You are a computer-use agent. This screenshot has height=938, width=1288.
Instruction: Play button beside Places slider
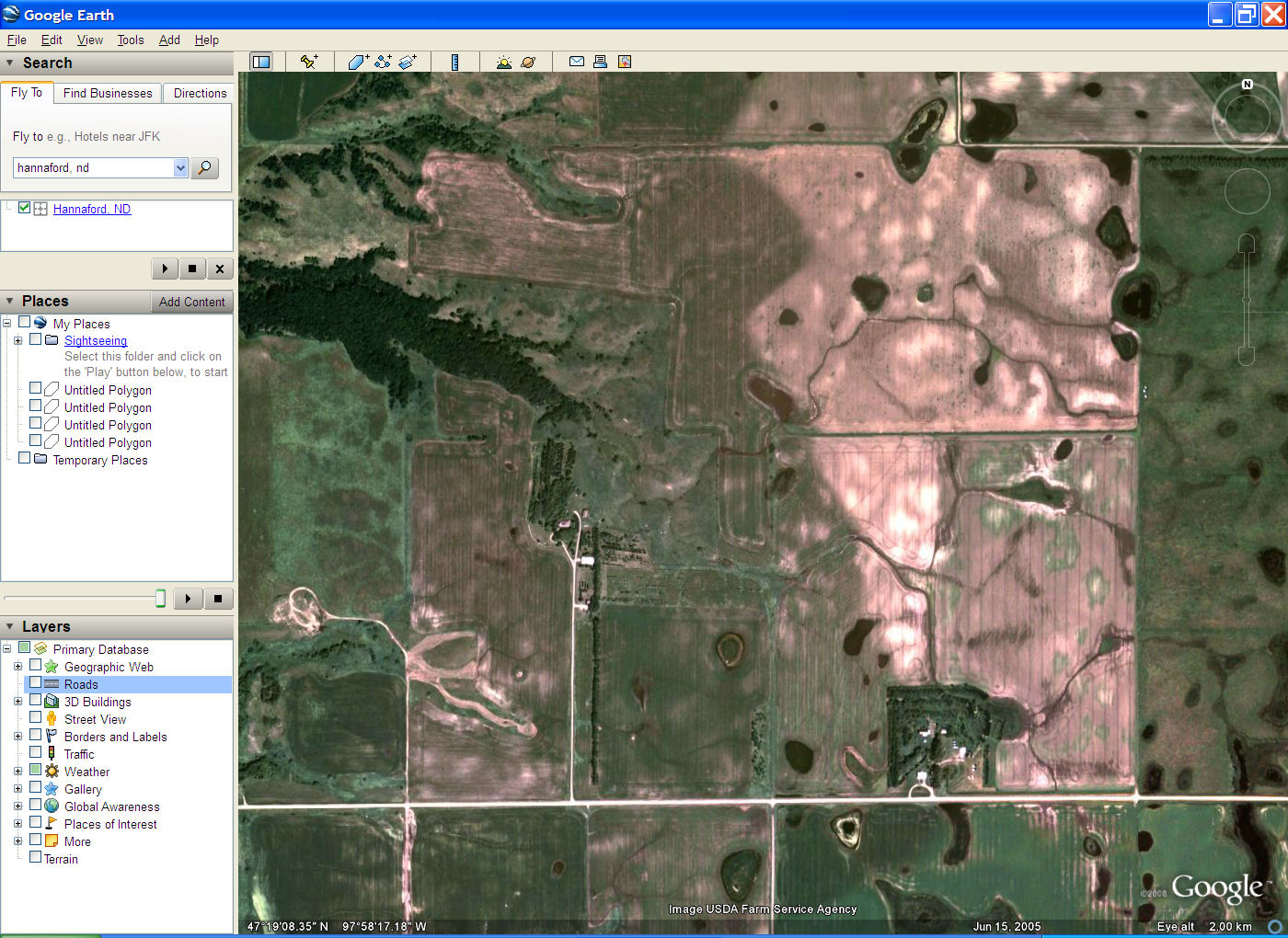[188, 599]
